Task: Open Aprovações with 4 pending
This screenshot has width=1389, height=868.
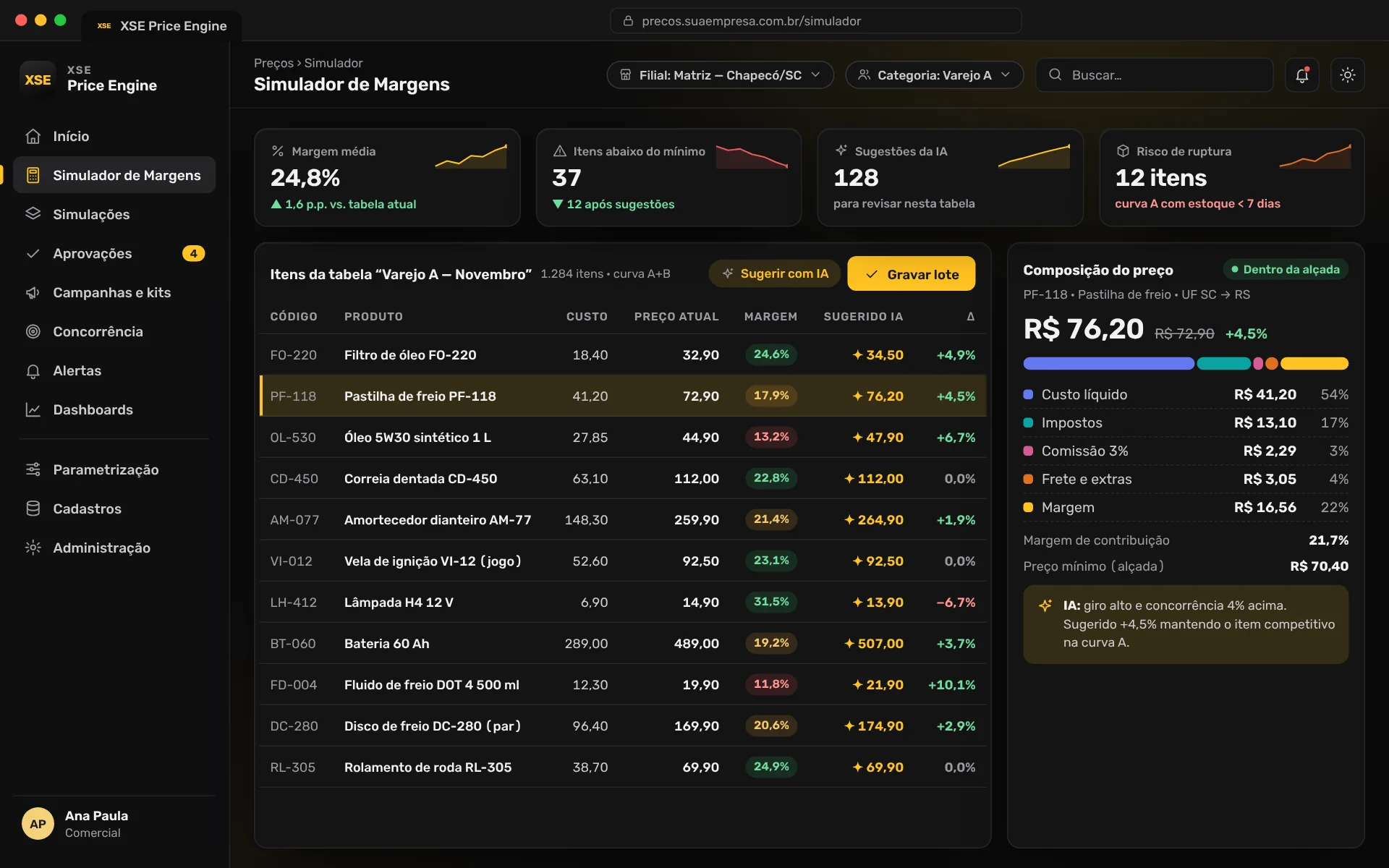Action: (114, 253)
